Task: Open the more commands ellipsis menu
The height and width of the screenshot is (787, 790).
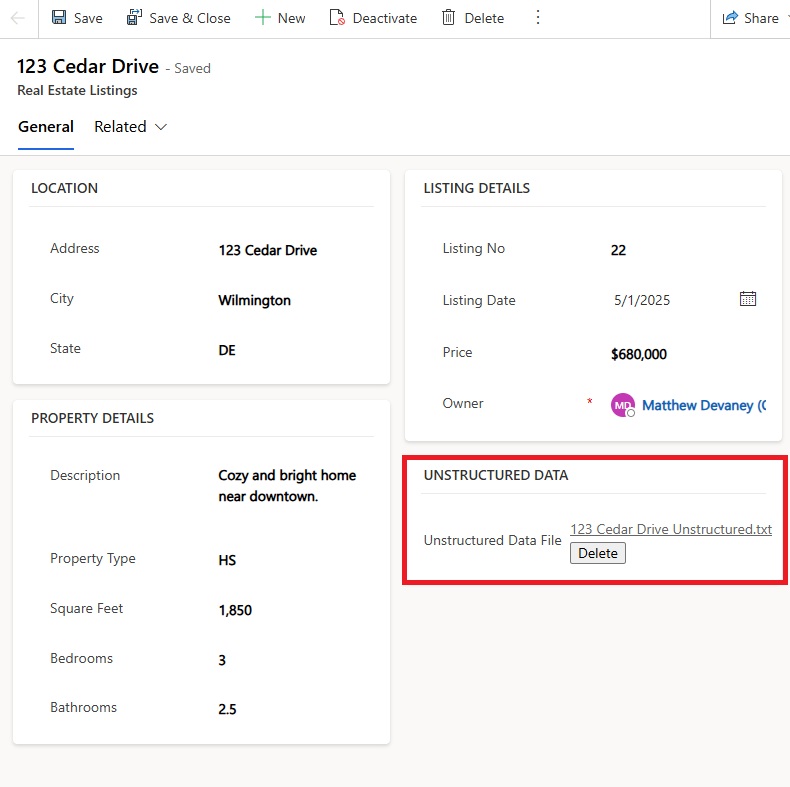Action: click(538, 18)
